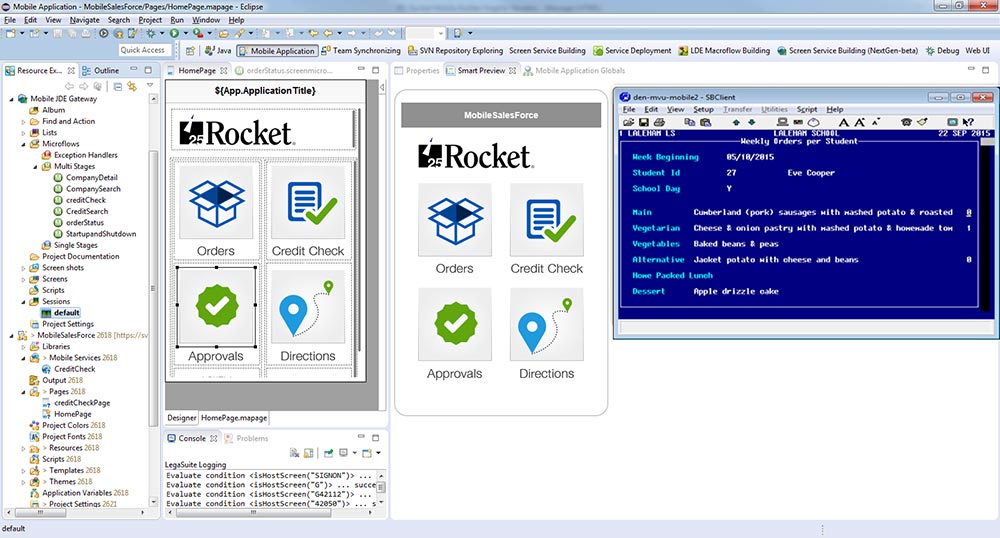The width and height of the screenshot is (1000, 538).
Task: Open the Window menu in Eclipse
Action: [206, 20]
